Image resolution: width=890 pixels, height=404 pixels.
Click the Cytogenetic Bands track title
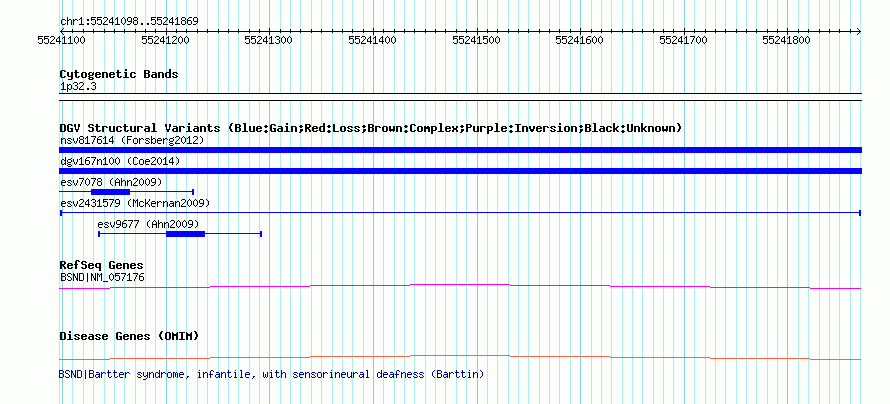point(119,74)
